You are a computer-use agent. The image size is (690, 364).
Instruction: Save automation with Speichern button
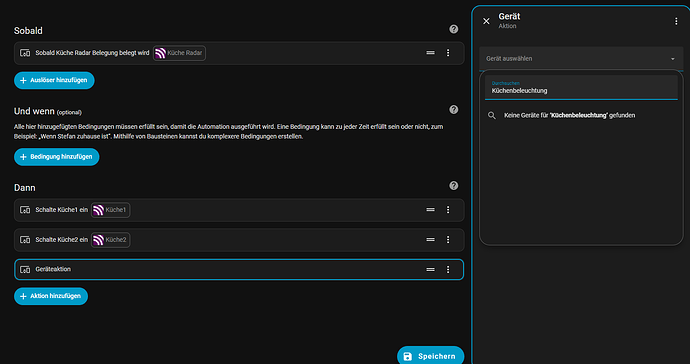tap(430, 356)
